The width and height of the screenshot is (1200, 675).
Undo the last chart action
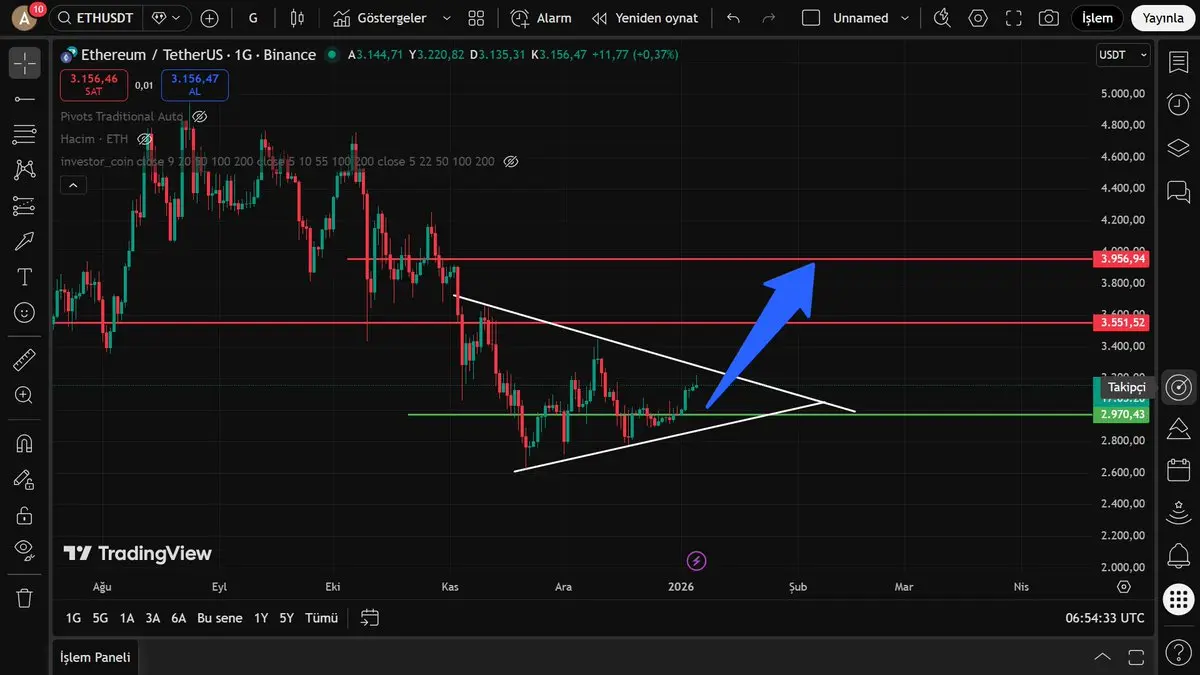click(x=734, y=18)
